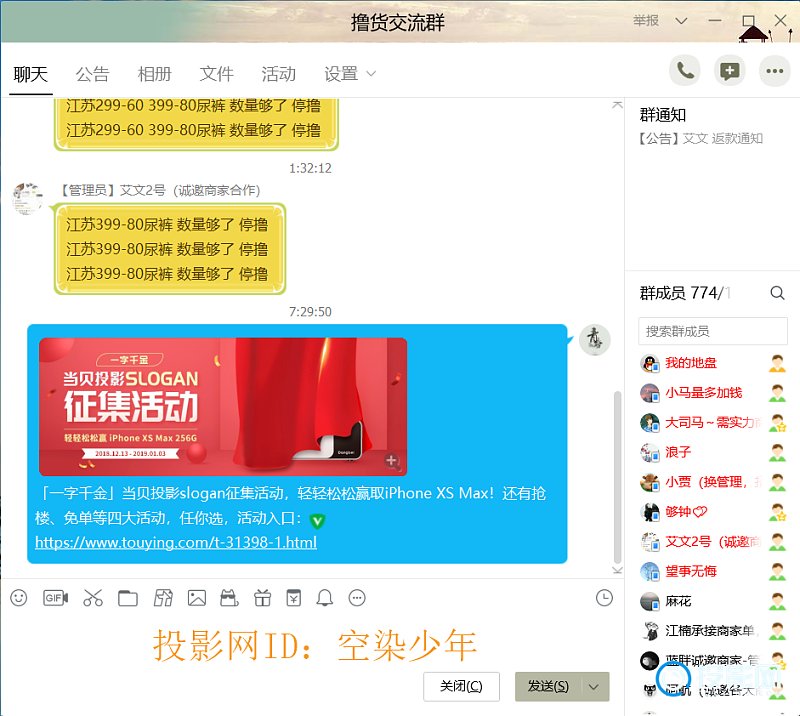800x716 pixels.
Task: Click the outfit show icon in toolbar
Action: [163, 598]
